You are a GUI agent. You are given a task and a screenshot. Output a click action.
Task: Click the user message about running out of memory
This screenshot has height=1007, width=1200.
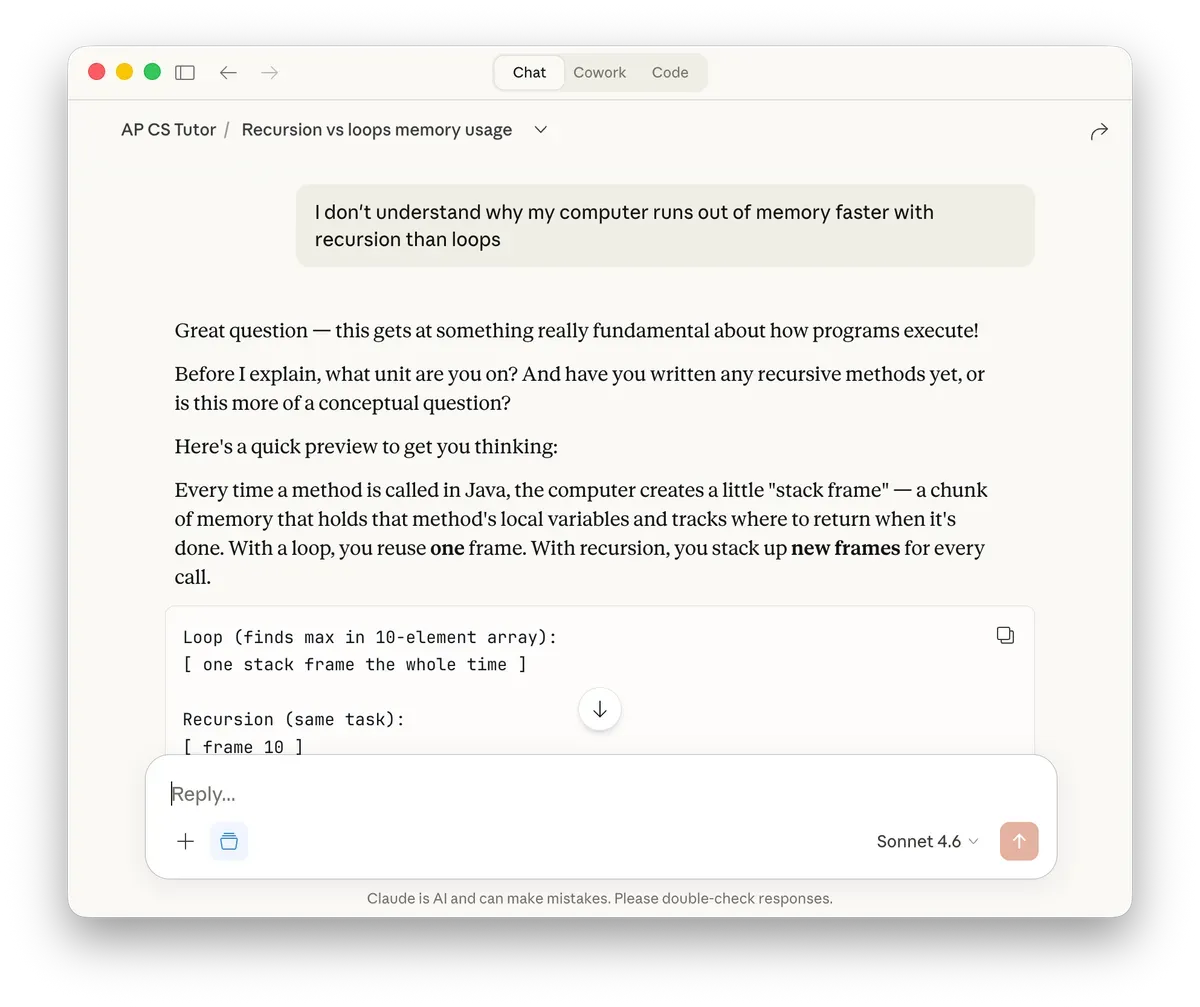coord(665,226)
